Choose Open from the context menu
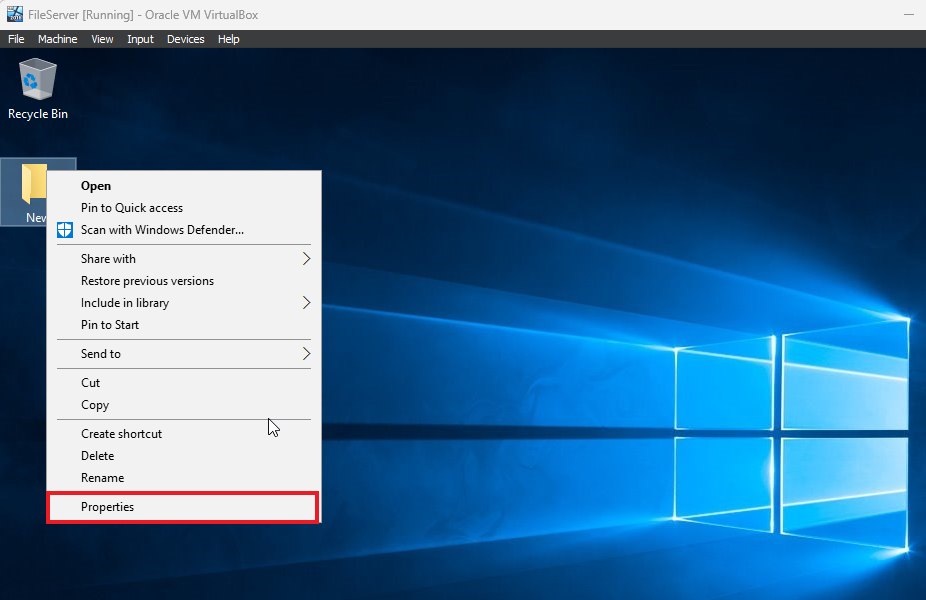 [96, 186]
